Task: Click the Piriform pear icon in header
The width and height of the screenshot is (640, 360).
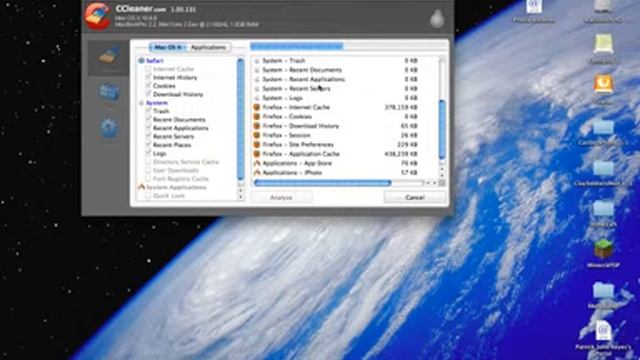Action: point(437,18)
